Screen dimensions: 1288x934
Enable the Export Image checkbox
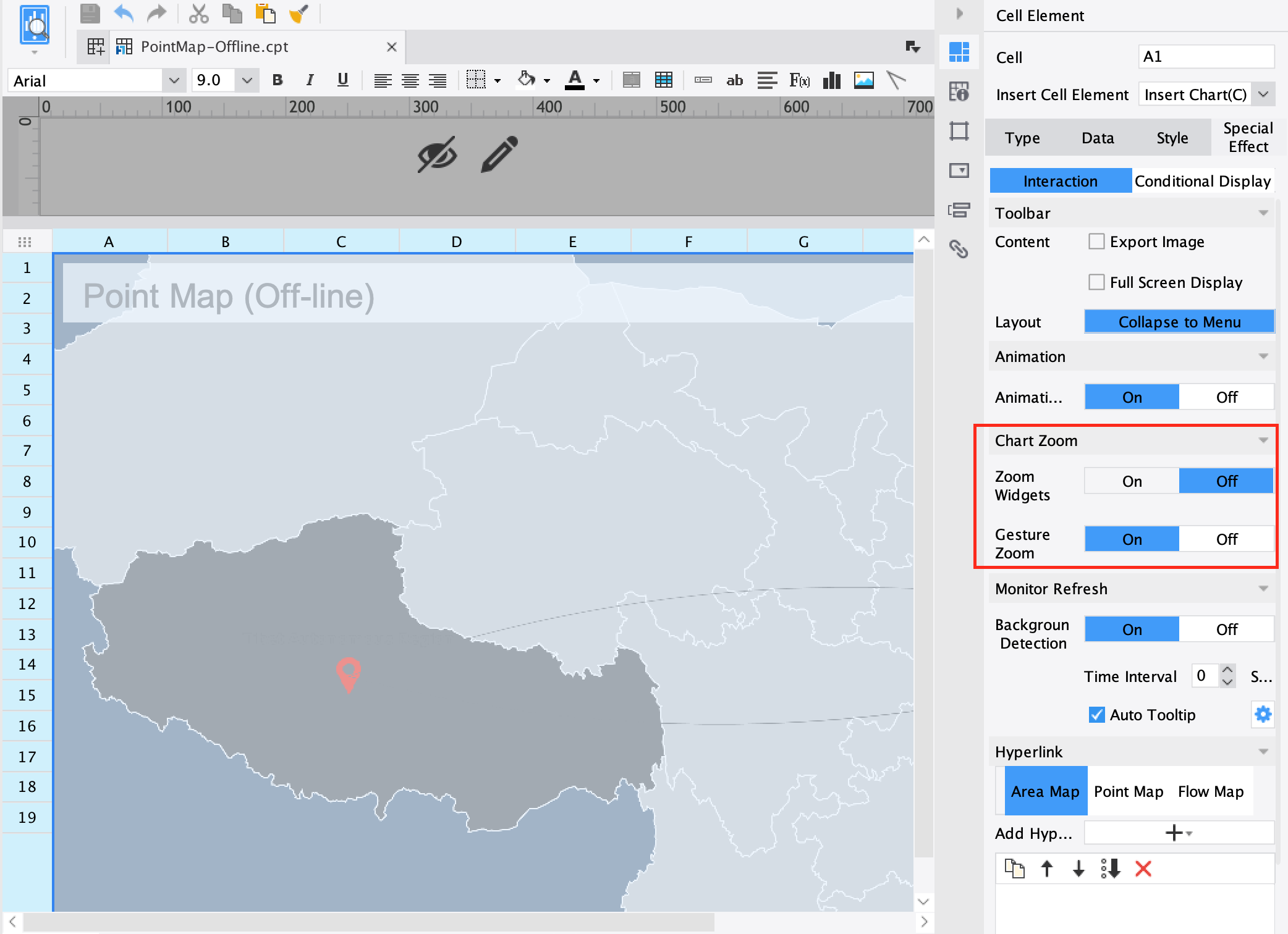pos(1097,242)
